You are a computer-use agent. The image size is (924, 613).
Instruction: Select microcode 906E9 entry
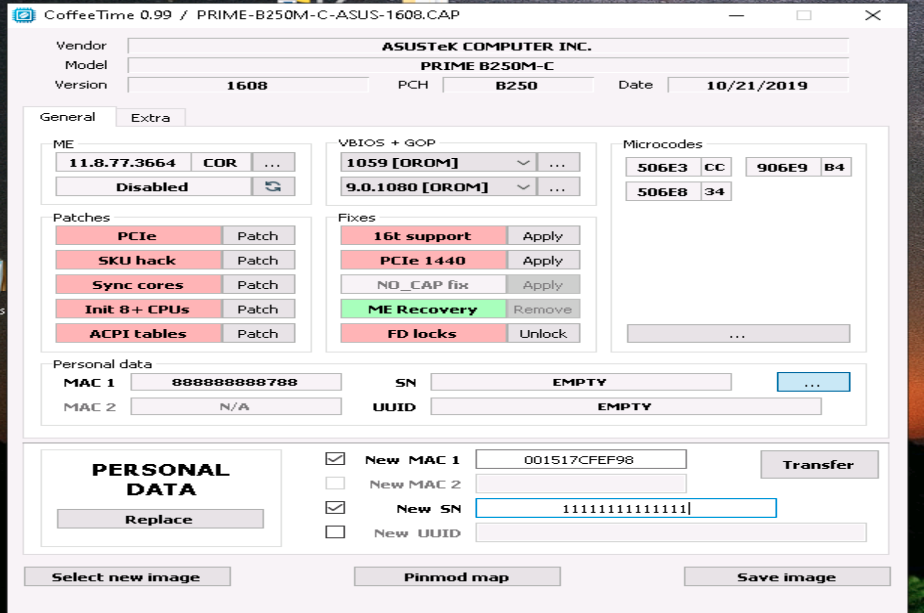click(783, 167)
